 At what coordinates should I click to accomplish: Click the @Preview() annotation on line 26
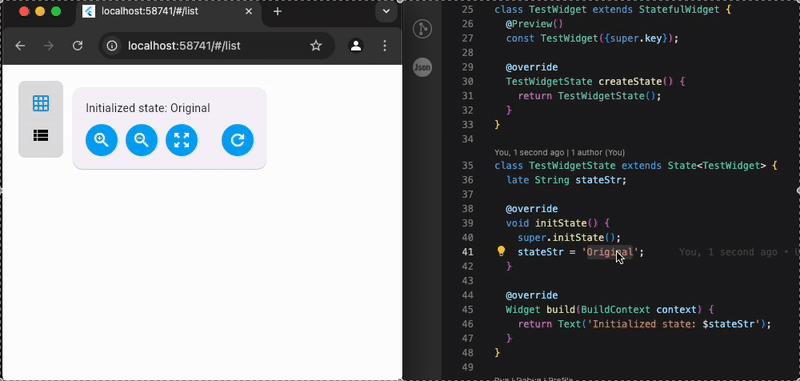534,24
